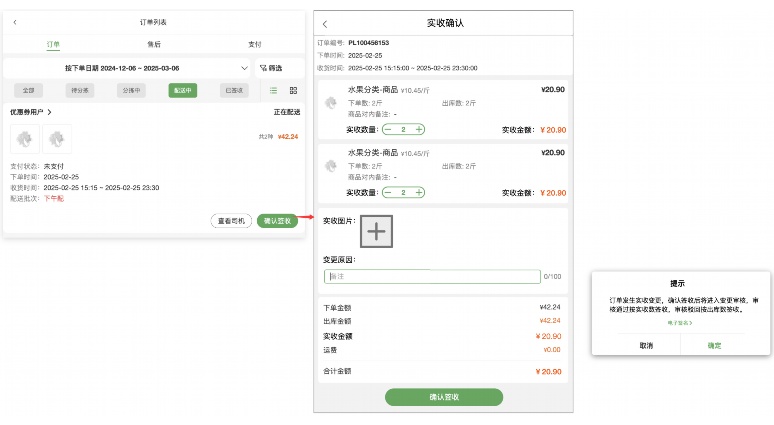Click the second product's quantity value field

[x=403, y=193]
